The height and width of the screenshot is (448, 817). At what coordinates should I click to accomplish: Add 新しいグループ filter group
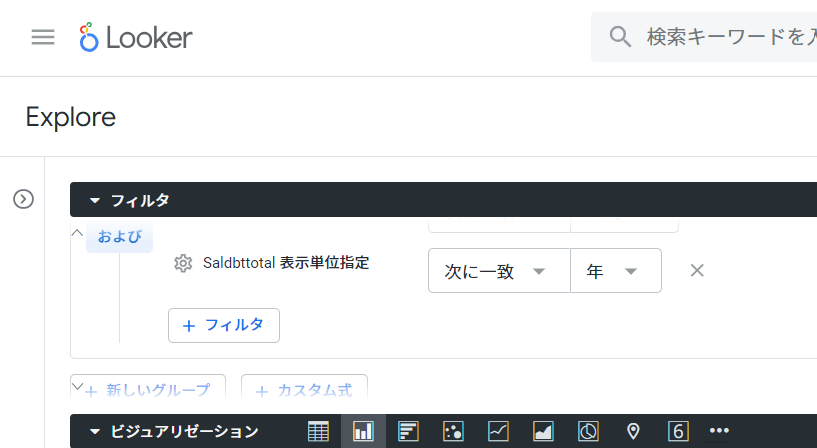click(148, 389)
